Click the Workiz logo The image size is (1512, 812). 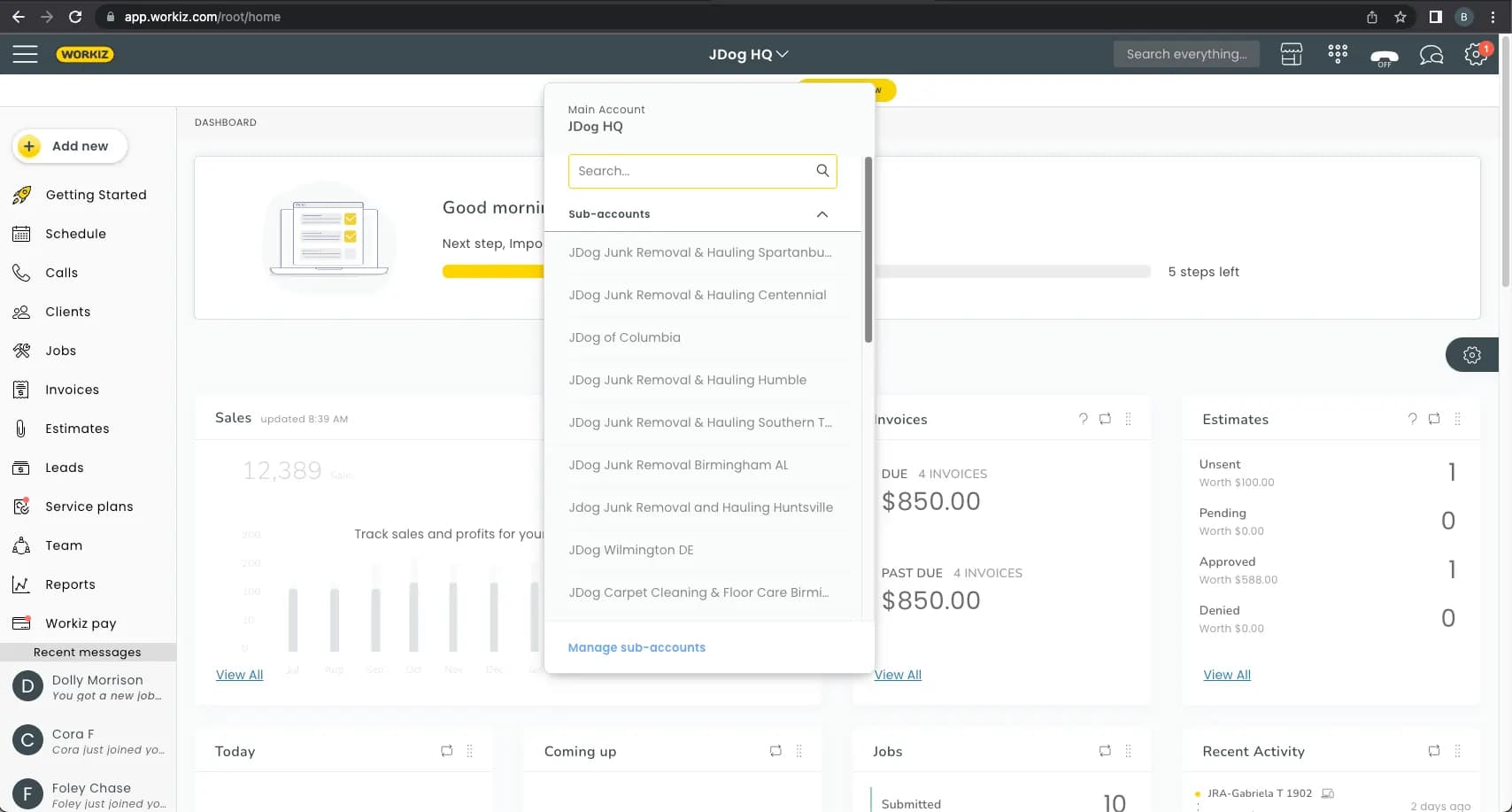click(85, 54)
